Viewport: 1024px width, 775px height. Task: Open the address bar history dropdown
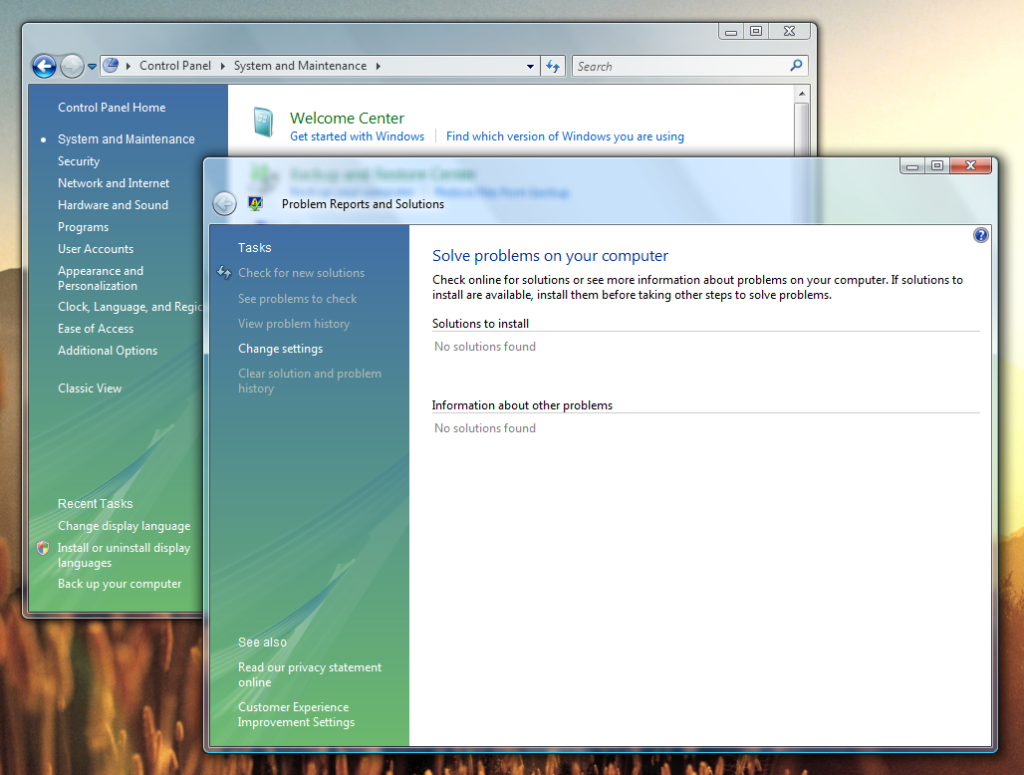pyautogui.click(x=530, y=66)
